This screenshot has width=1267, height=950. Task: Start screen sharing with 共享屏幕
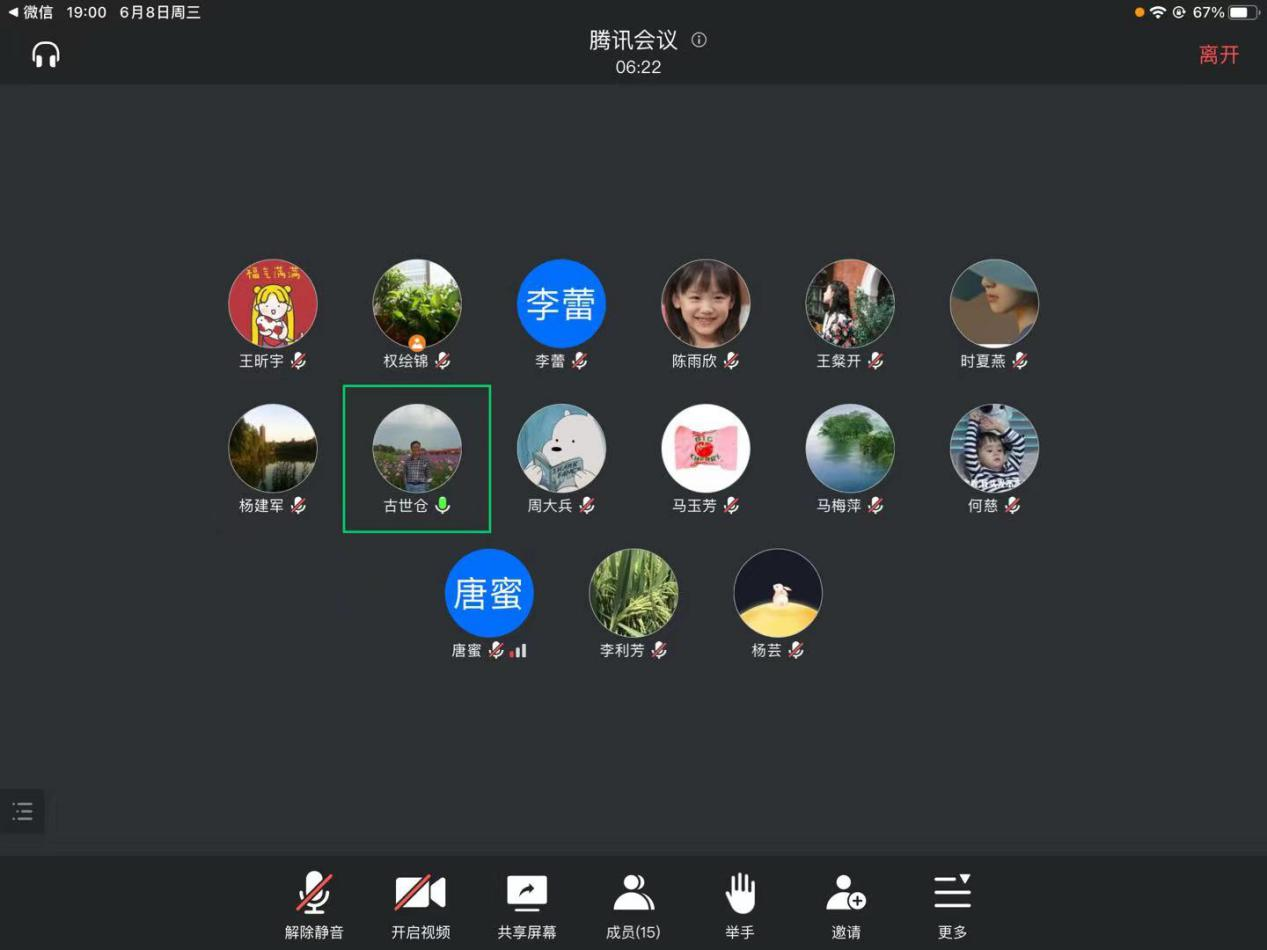[x=527, y=905]
